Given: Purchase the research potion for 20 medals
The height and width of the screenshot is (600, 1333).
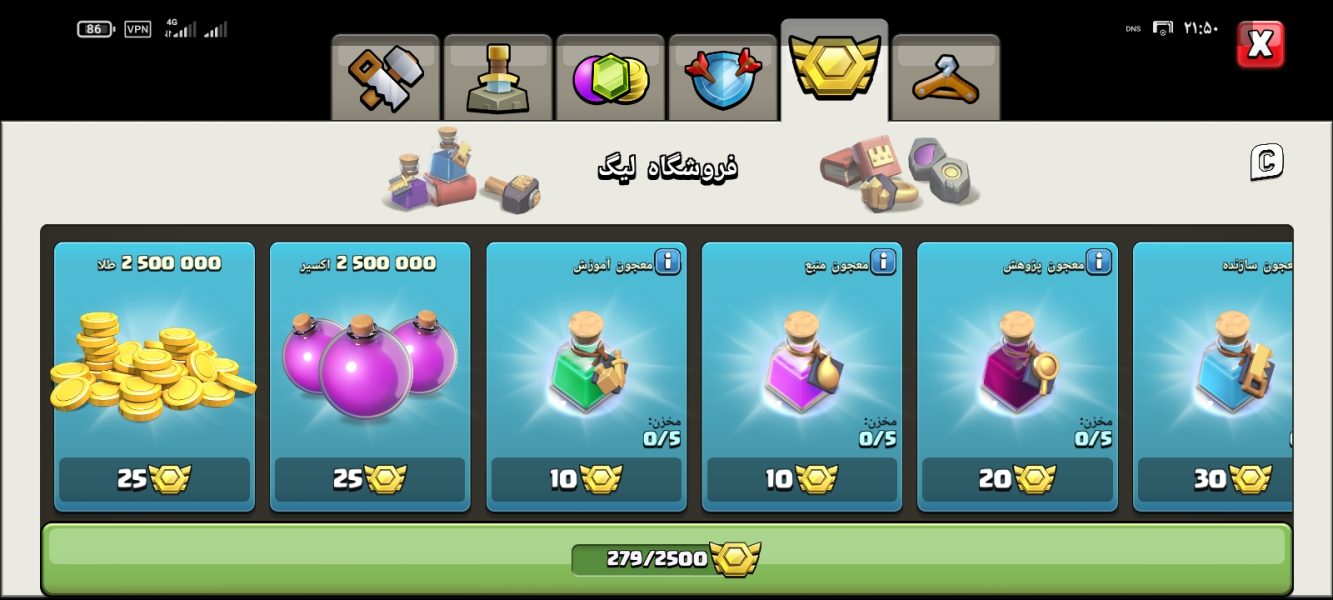Looking at the screenshot, I should 1017,480.
